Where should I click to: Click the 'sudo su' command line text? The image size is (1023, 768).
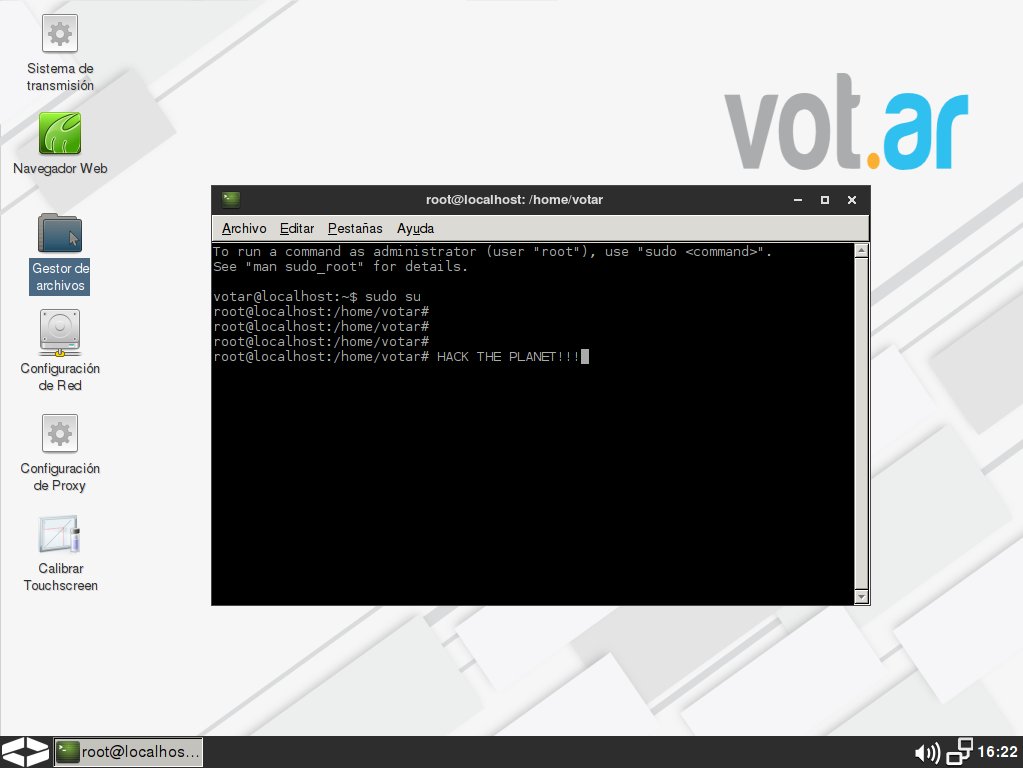pyautogui.click(x=393, y=297)
